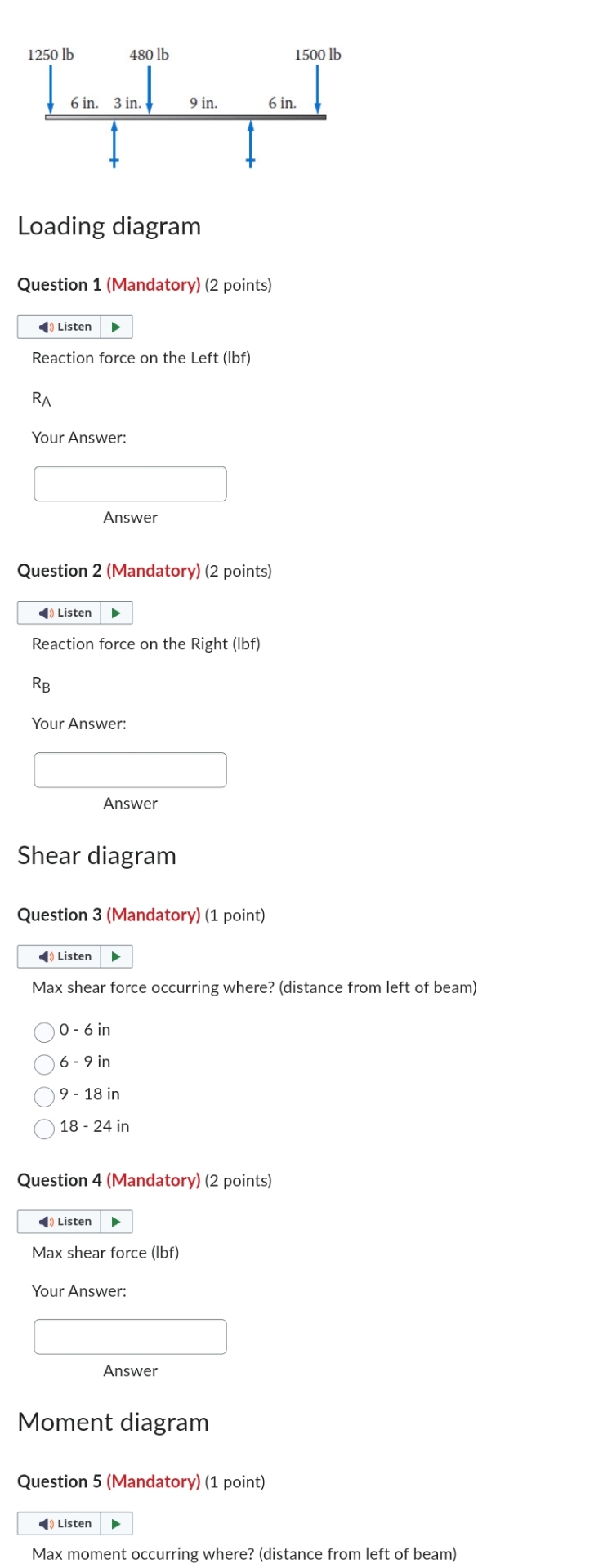Click the speaker icon for Question 5 Listen
612x1568 pixels.
pos(45,1523)
